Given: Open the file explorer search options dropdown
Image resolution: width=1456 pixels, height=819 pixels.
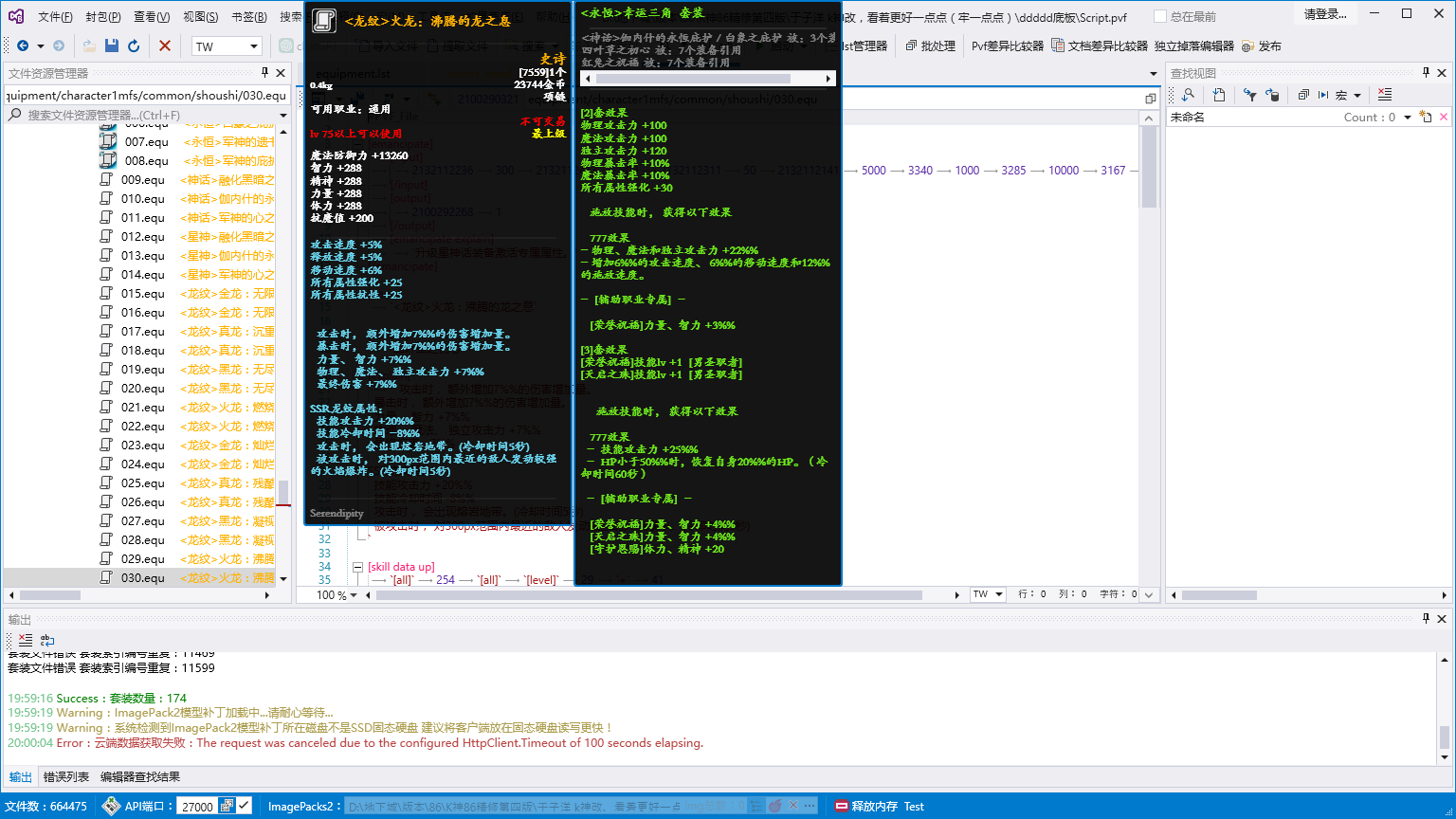Looking at the screenshot, I should pos(282,115).
